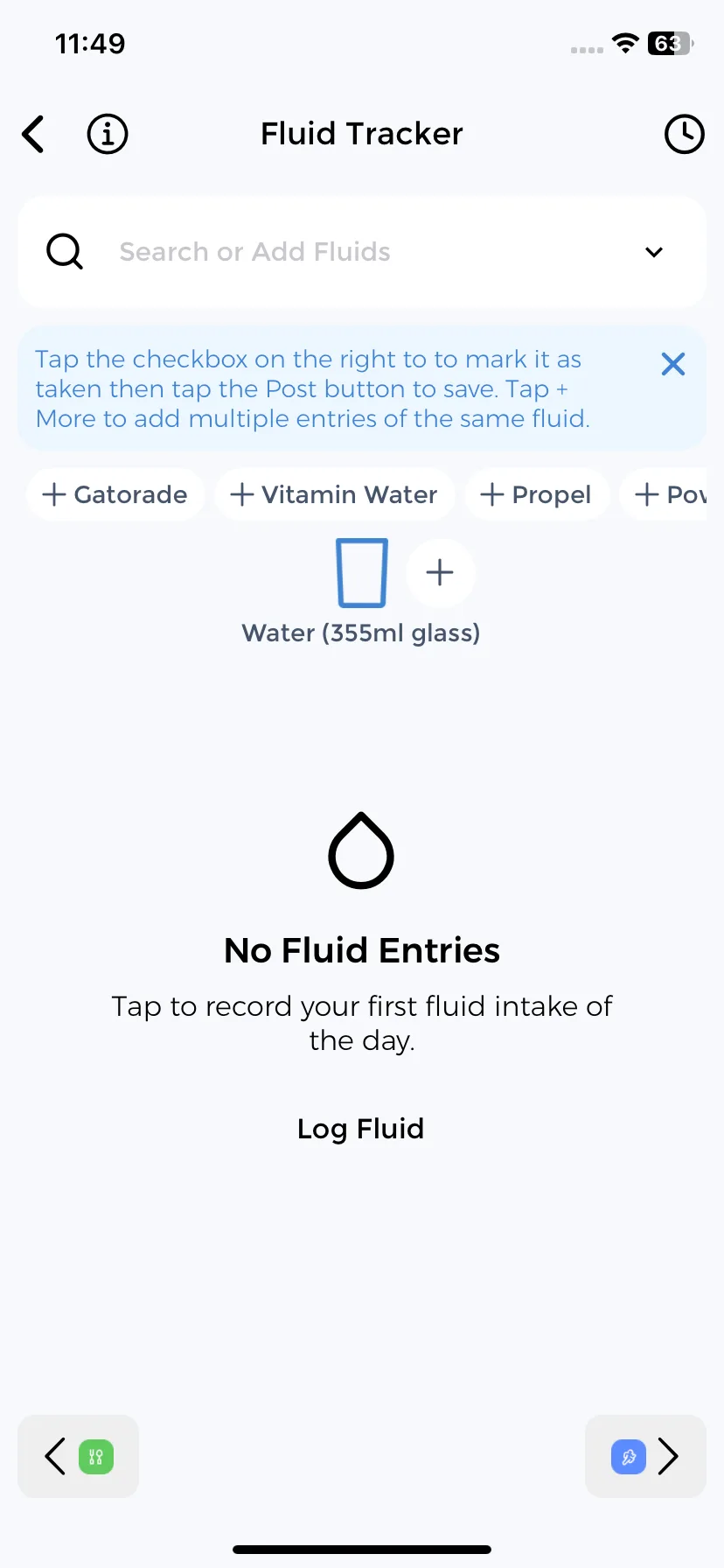Tap the back arrow in header
The height and width of the screenshot is (1568, 724).
[x=33, y=135]
